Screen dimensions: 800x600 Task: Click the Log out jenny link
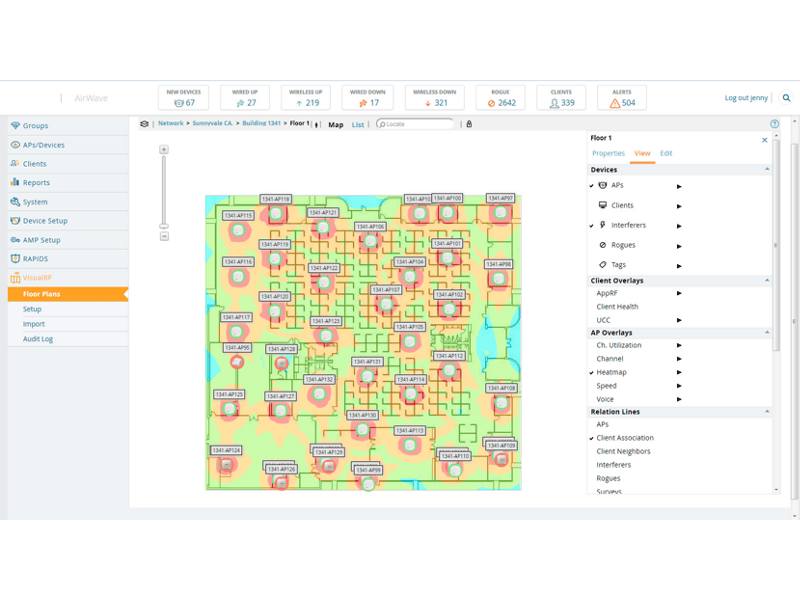748,98
